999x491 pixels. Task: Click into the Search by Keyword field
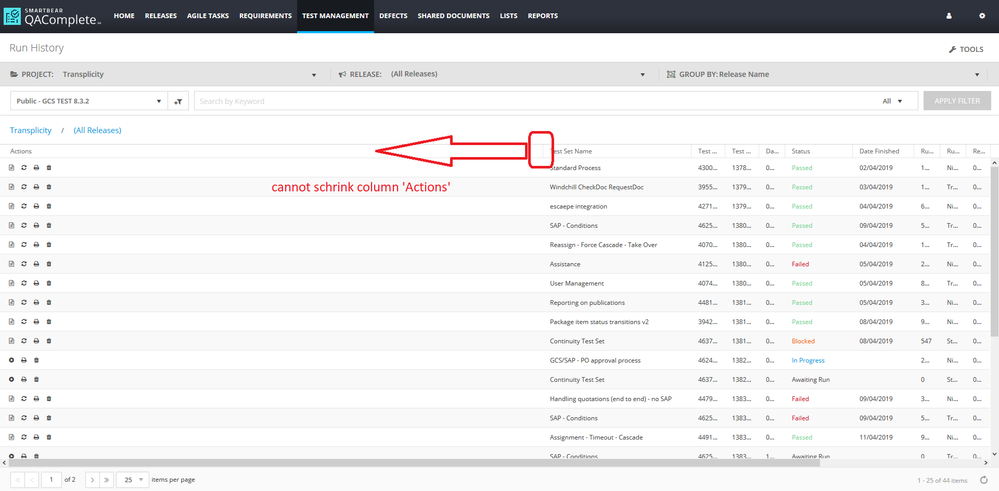coord(530,101)
